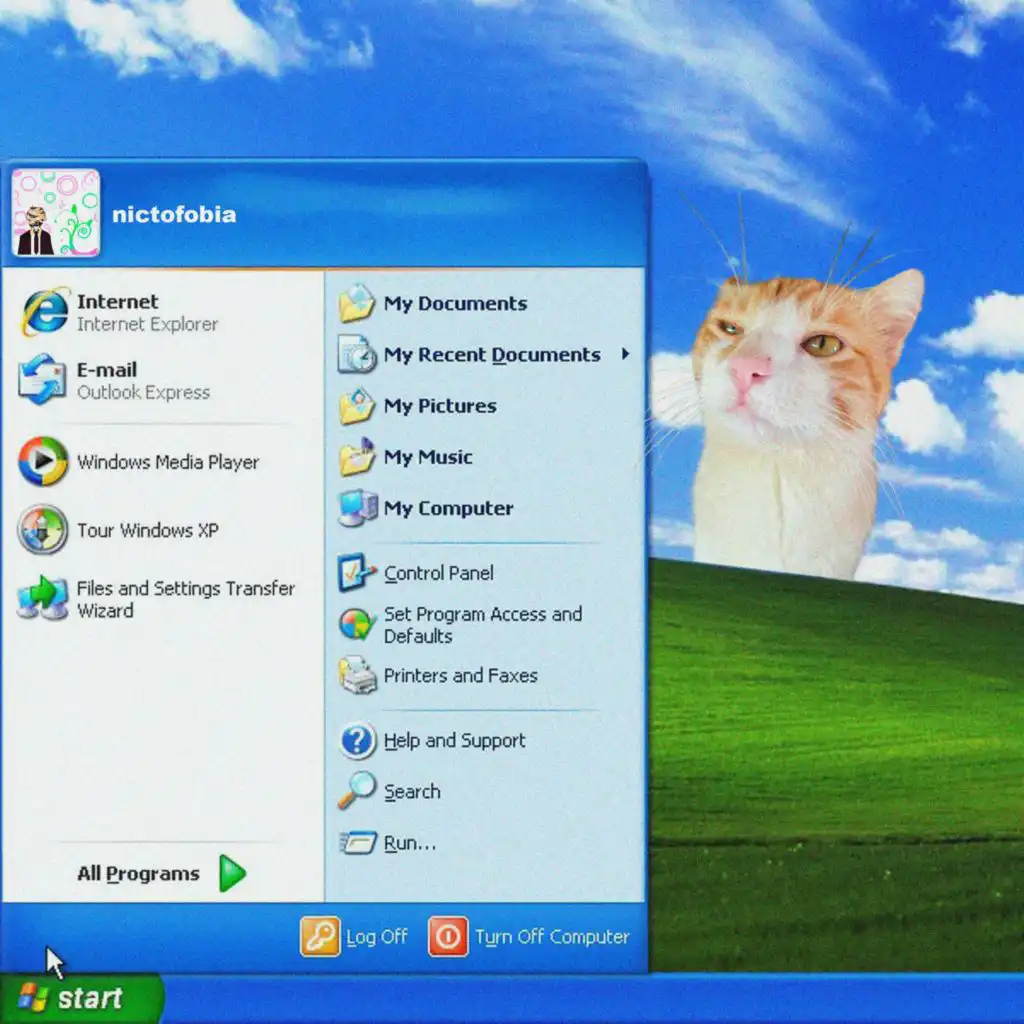Click the Help and Support question icon
The image size is (1024, 1024).
click(358, 741)
